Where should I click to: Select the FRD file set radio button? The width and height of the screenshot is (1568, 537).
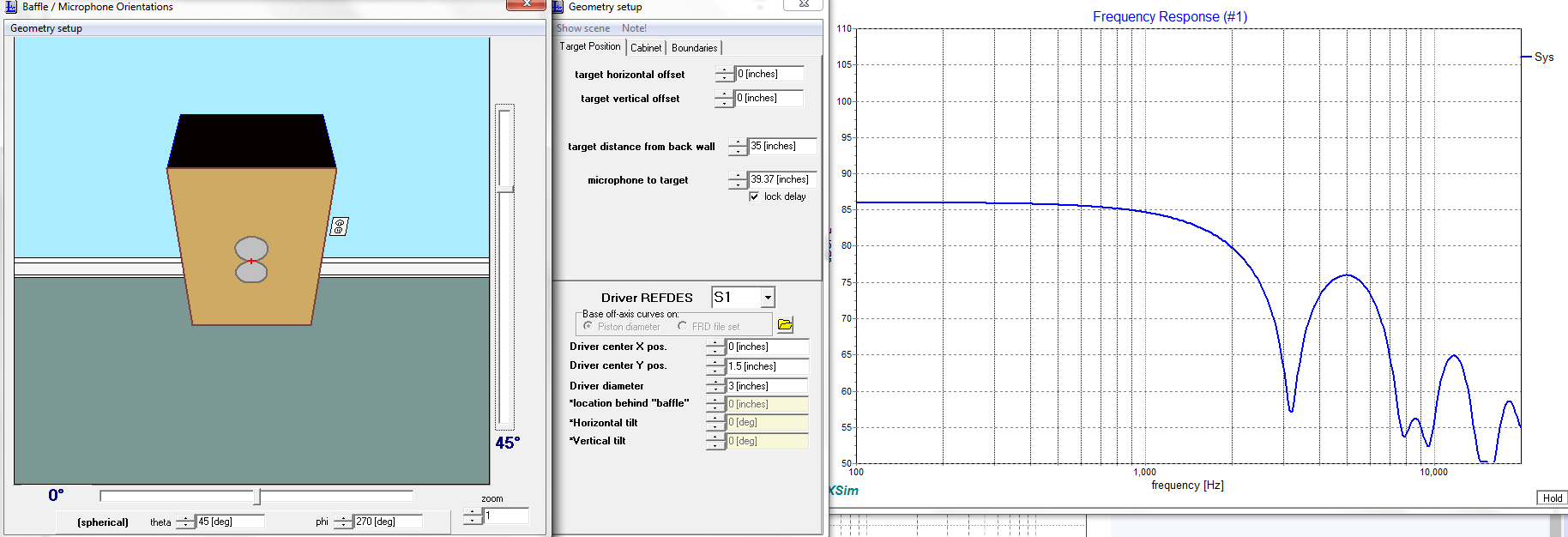(682, 326)
